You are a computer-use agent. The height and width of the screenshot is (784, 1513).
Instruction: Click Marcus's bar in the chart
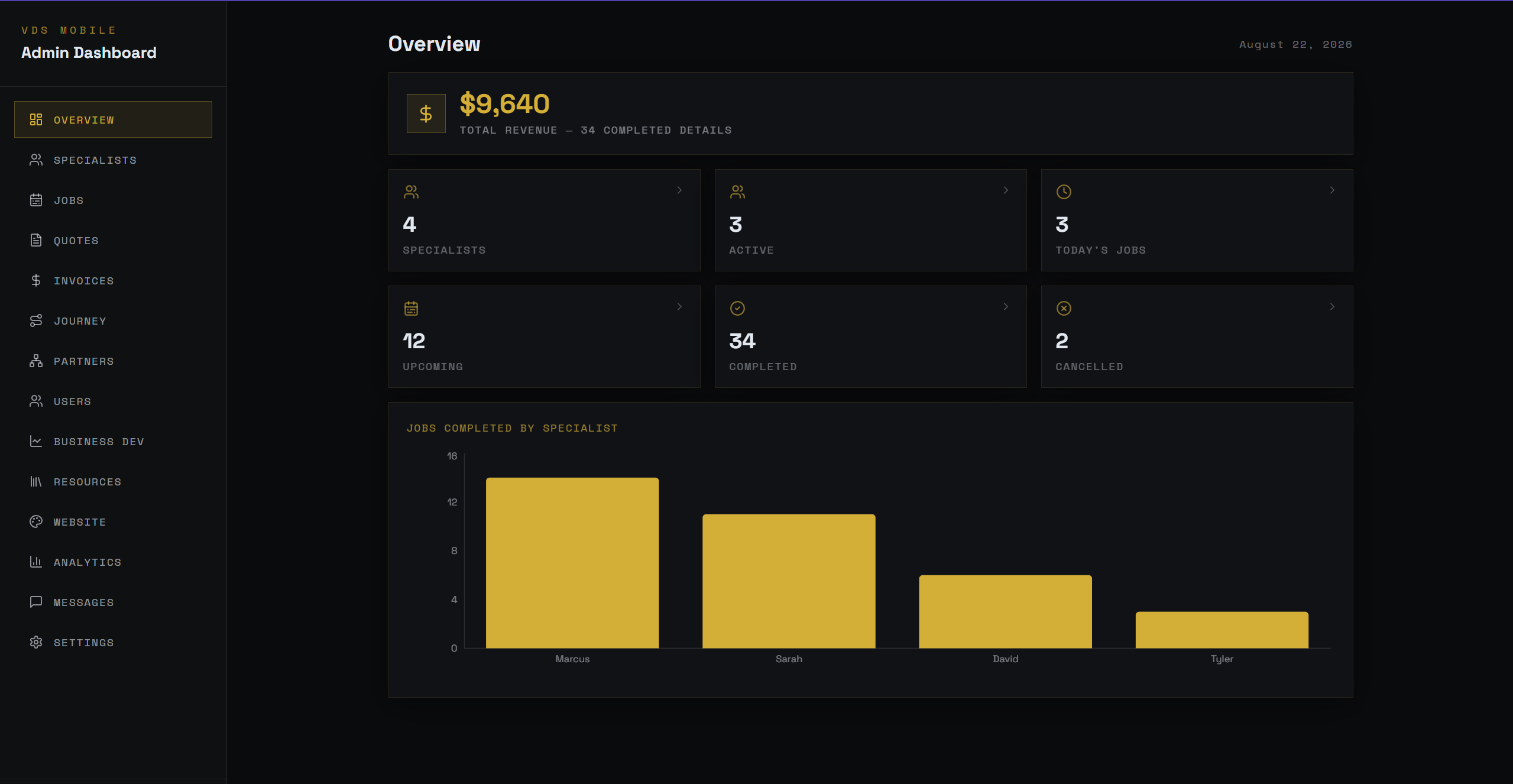tap(572, 563)
